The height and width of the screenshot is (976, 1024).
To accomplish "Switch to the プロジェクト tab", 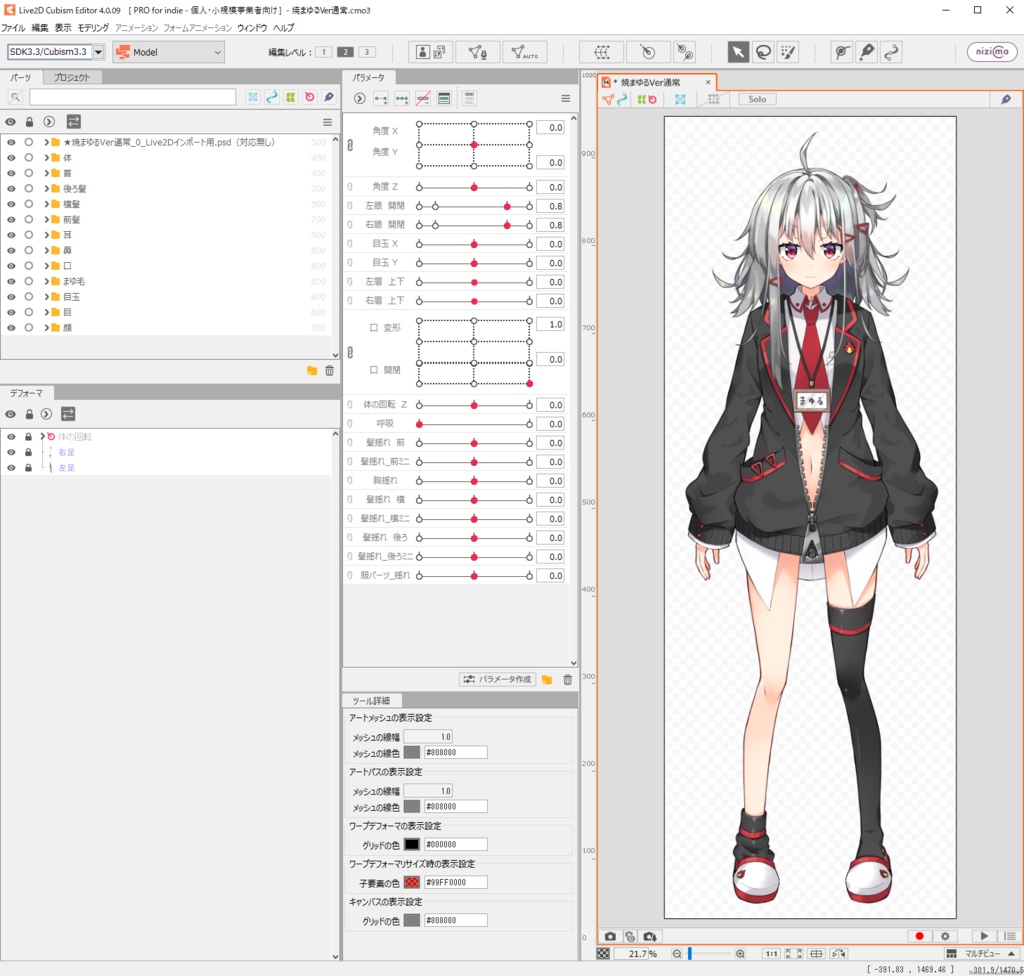I will pyautogui.click(x=70, y=76).
